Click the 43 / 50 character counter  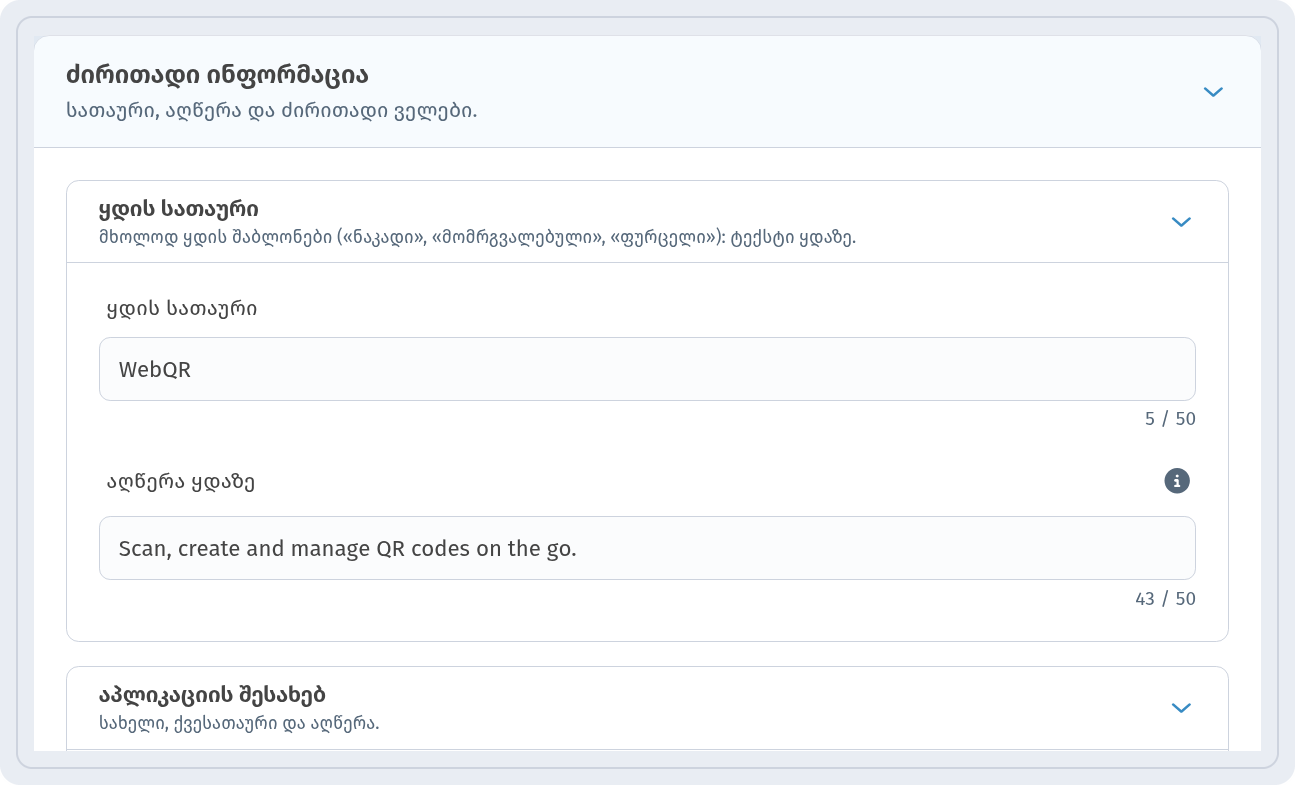[1165, 599]
